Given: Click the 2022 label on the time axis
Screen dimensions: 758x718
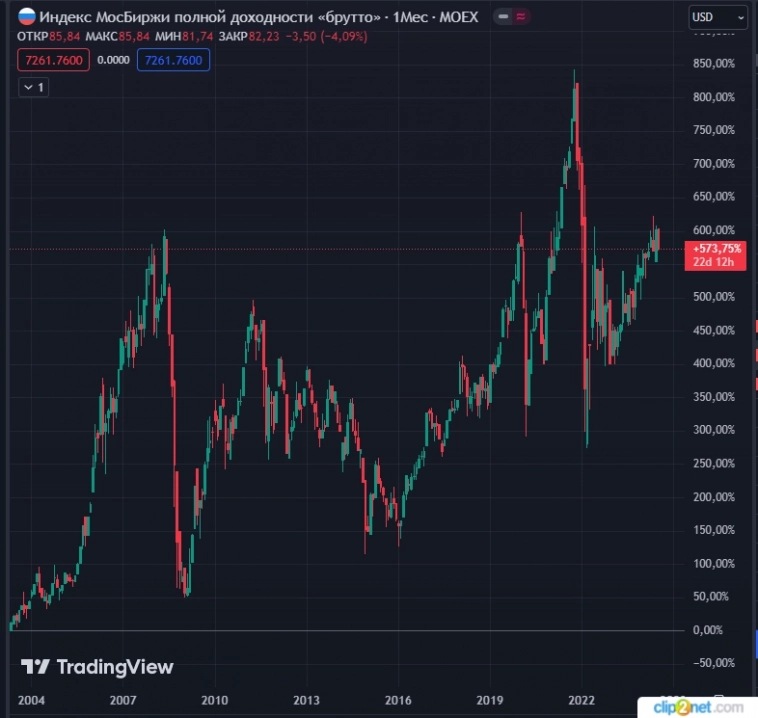Looking at the screenshot, I should pos(582,700).
